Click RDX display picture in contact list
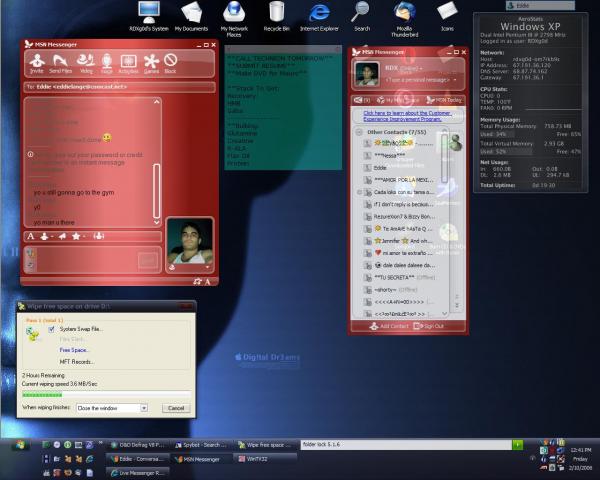The image size is (600, 480). point(367,74)
